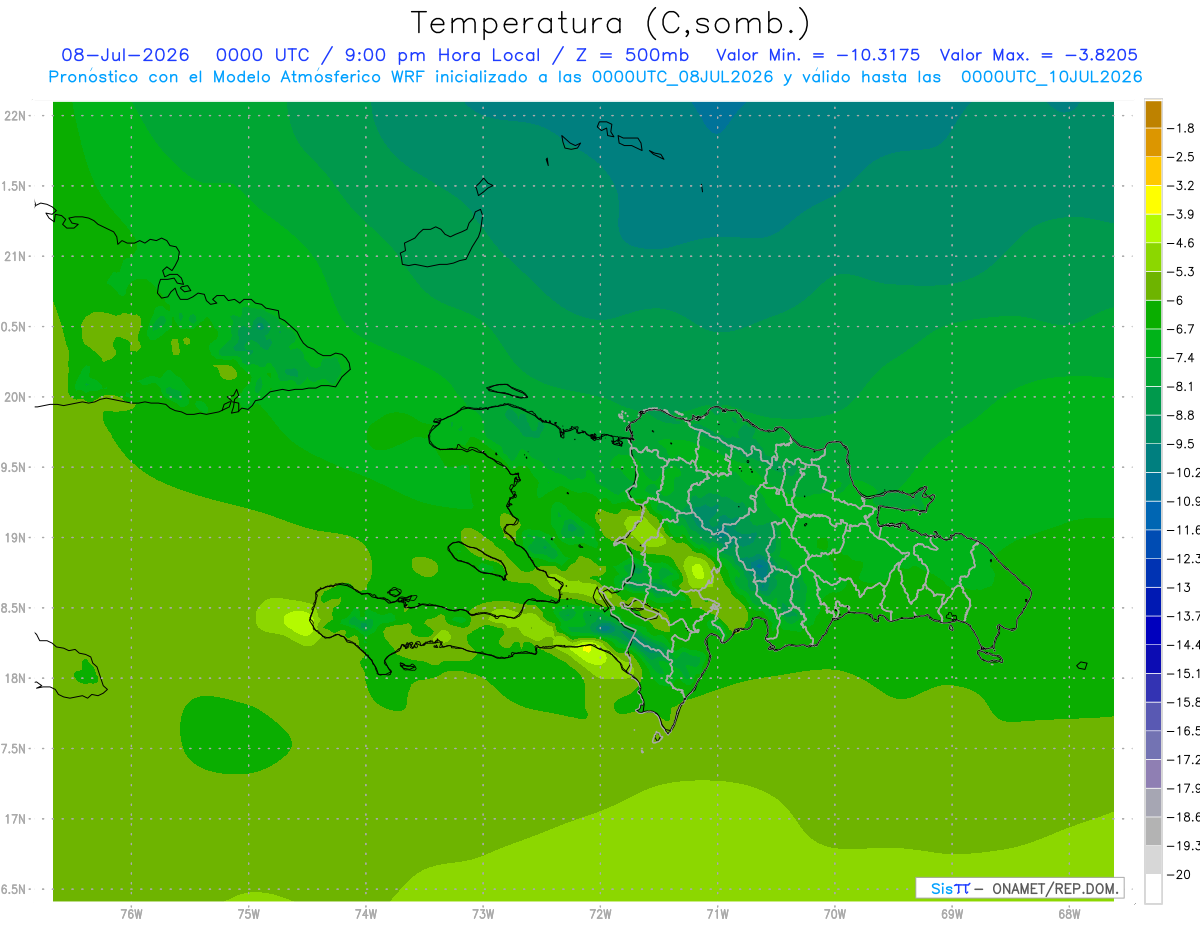Click the "20N" latitude axis label
1200x927 pixels.
pyautogui.click(x=16, y=397)
